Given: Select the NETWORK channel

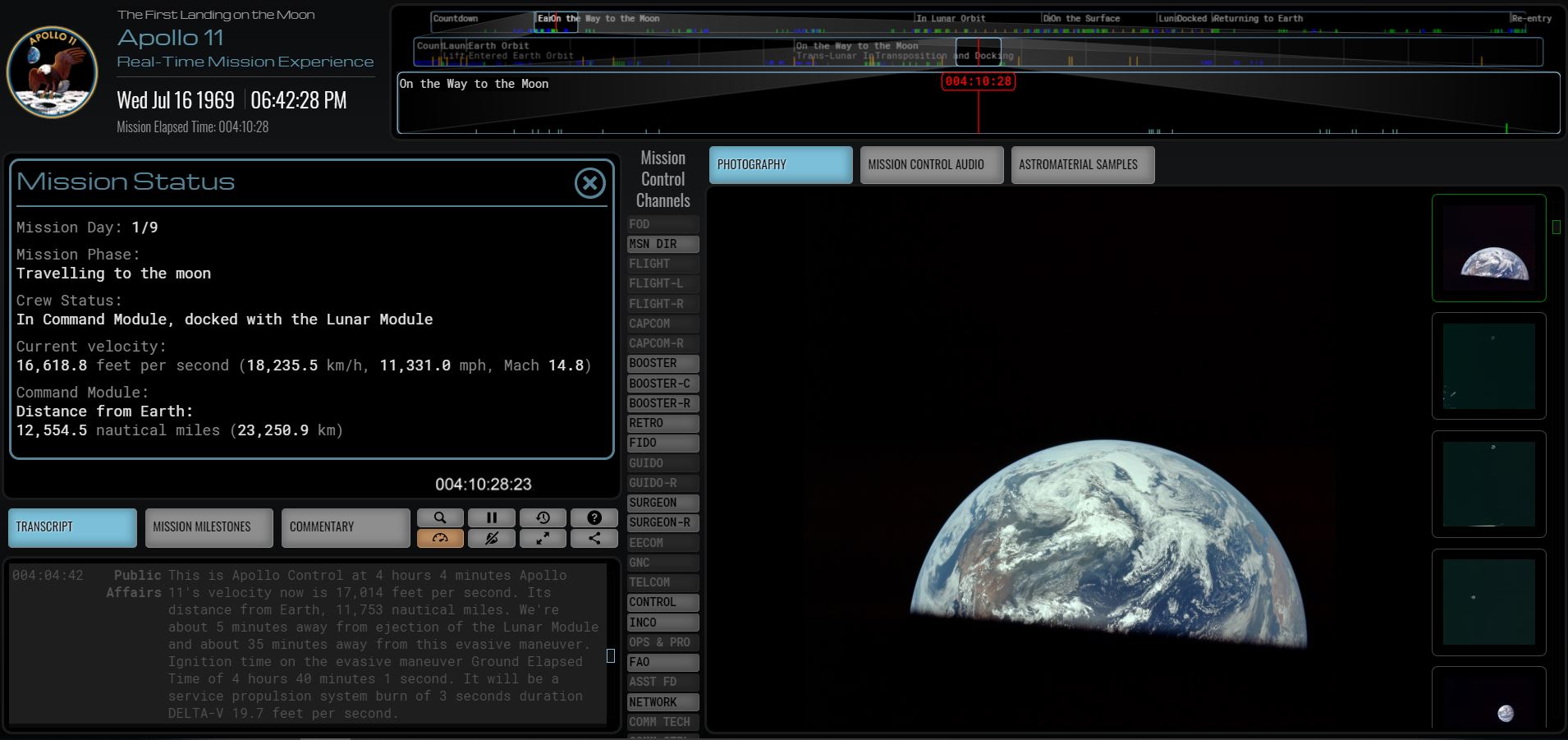Looking at the screenshot, I should 663,702.
